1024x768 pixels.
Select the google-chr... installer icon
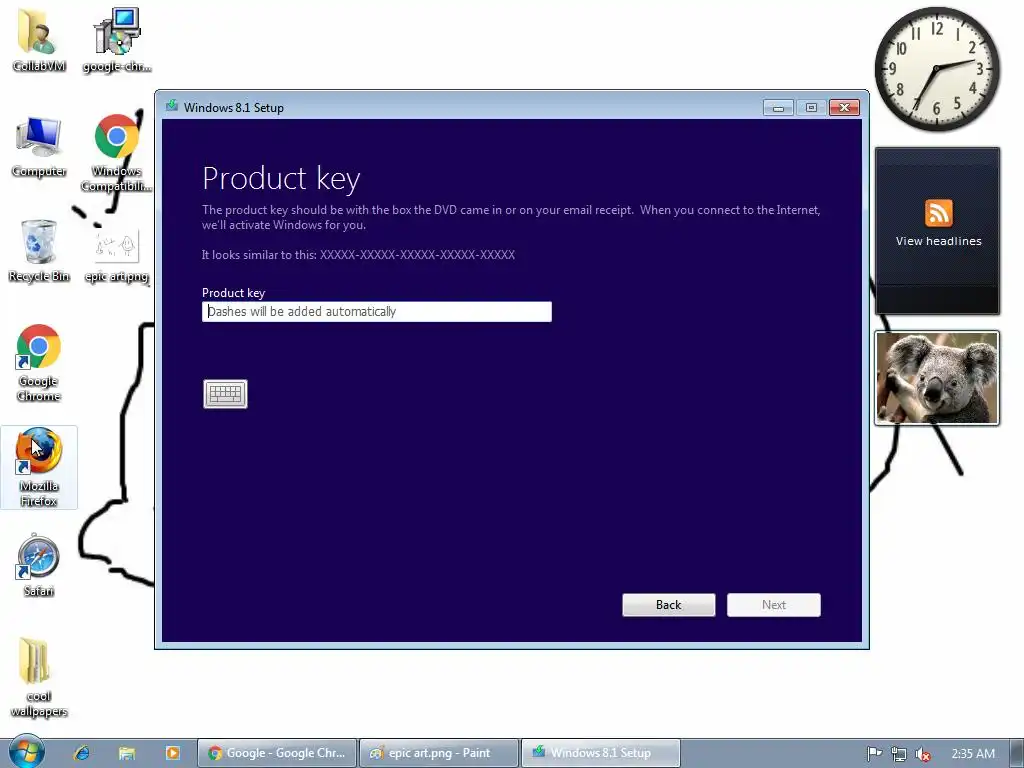pos(117,39)
